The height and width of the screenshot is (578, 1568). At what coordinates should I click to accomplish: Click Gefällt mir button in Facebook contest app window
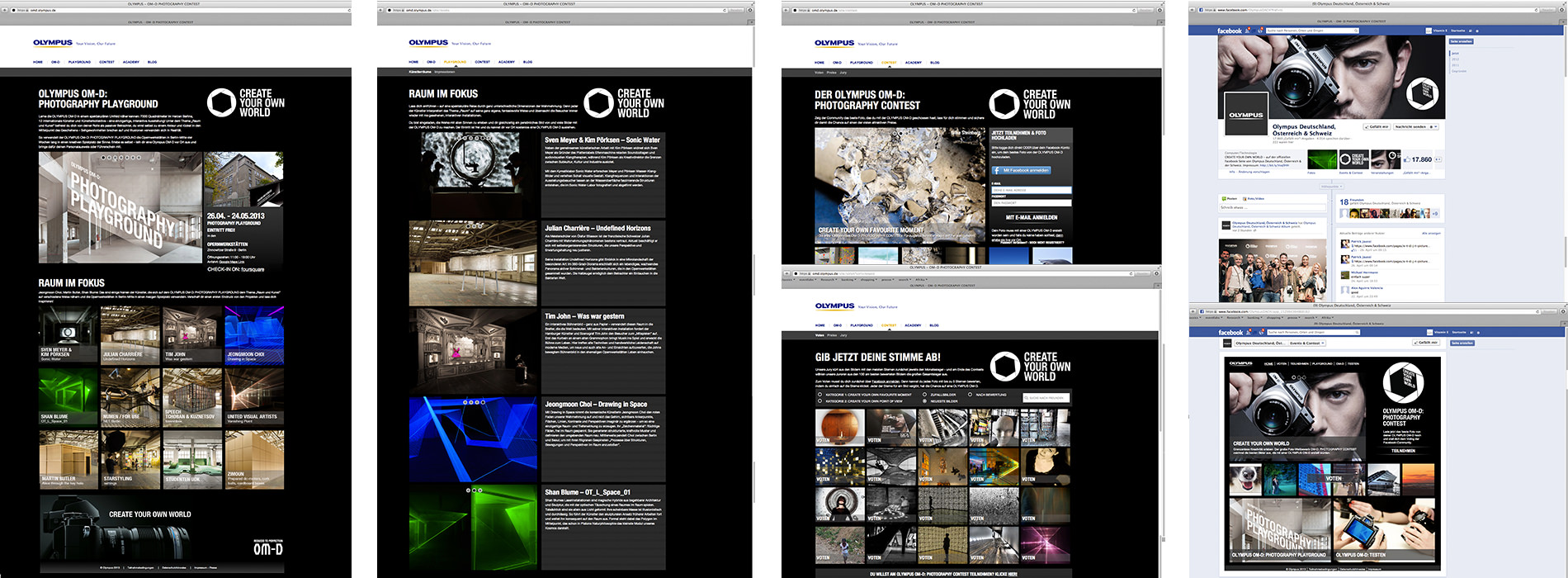(x=1427, y=343)
